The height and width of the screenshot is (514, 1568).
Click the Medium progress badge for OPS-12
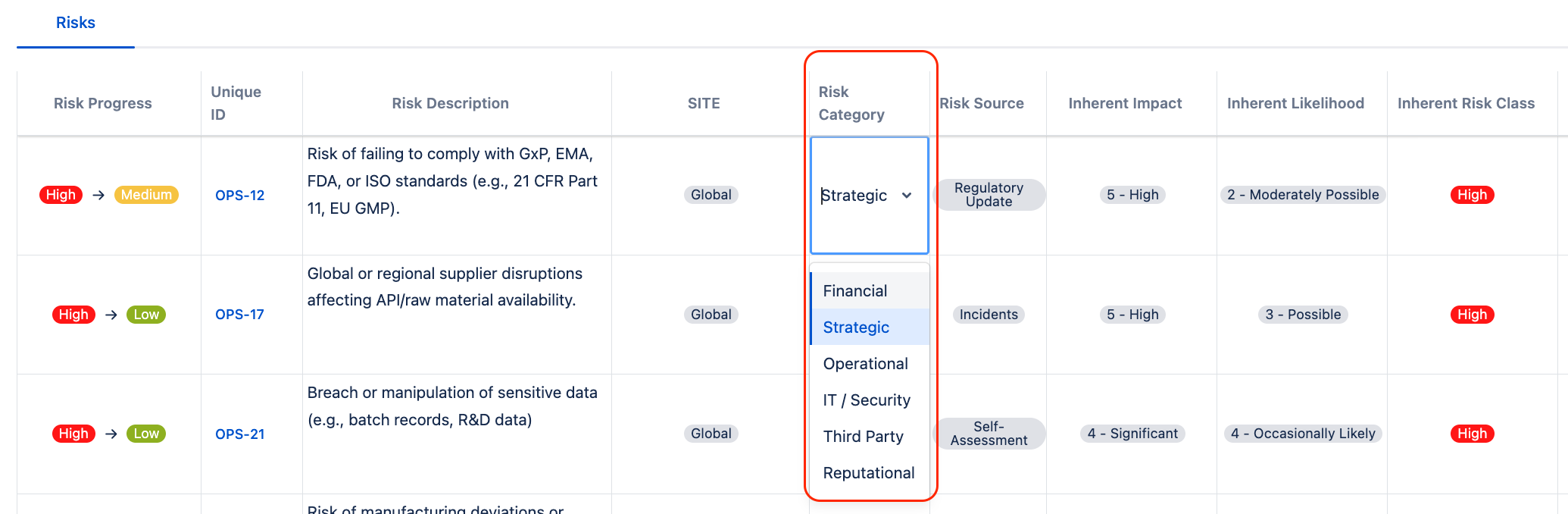146,195
